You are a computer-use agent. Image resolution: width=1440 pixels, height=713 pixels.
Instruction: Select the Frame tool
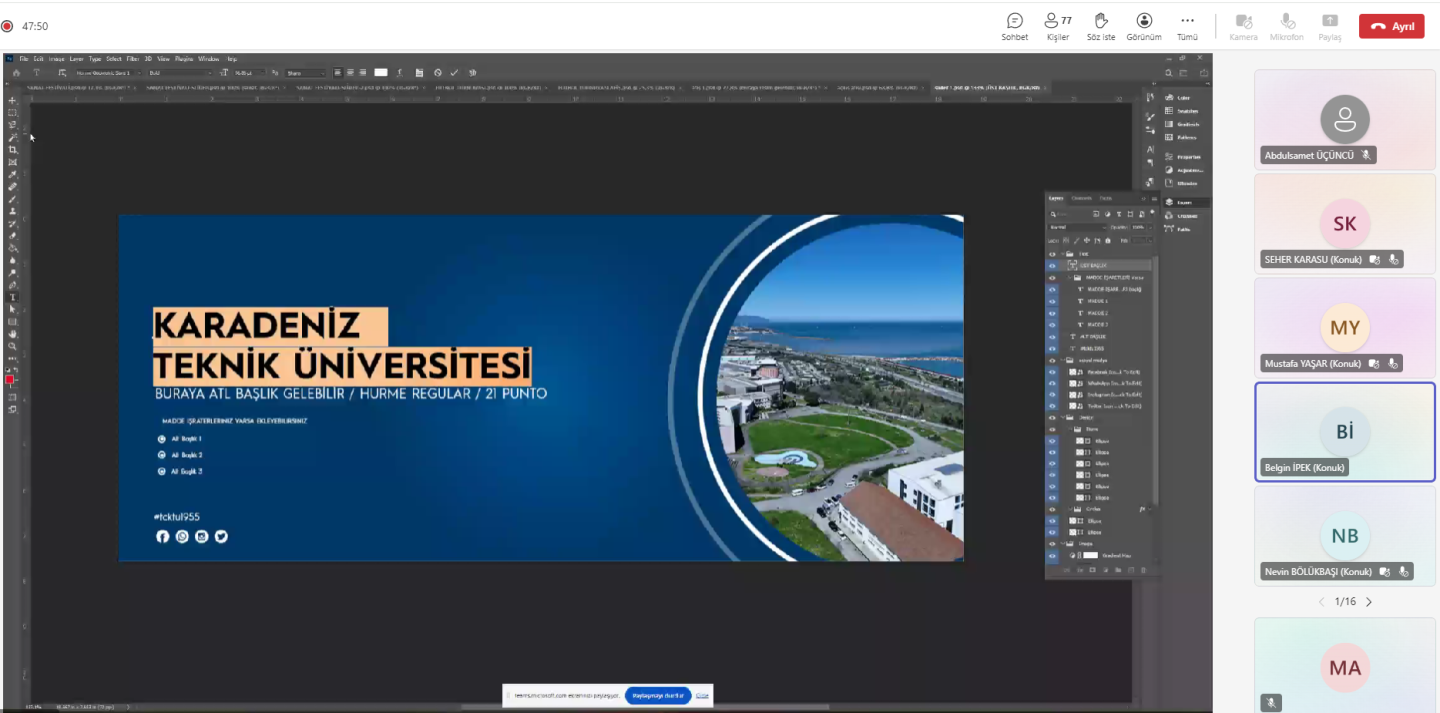coord(12,162)
